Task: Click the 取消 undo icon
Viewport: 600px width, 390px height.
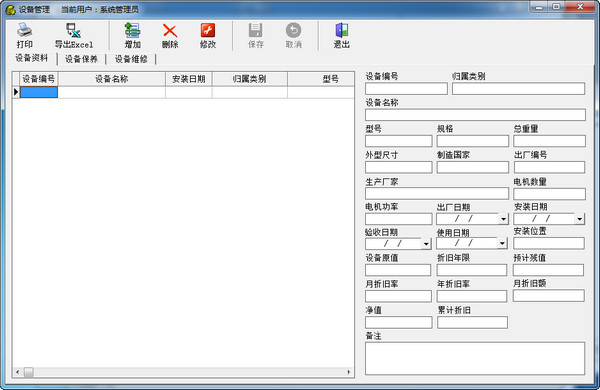Action: [293, 31]
